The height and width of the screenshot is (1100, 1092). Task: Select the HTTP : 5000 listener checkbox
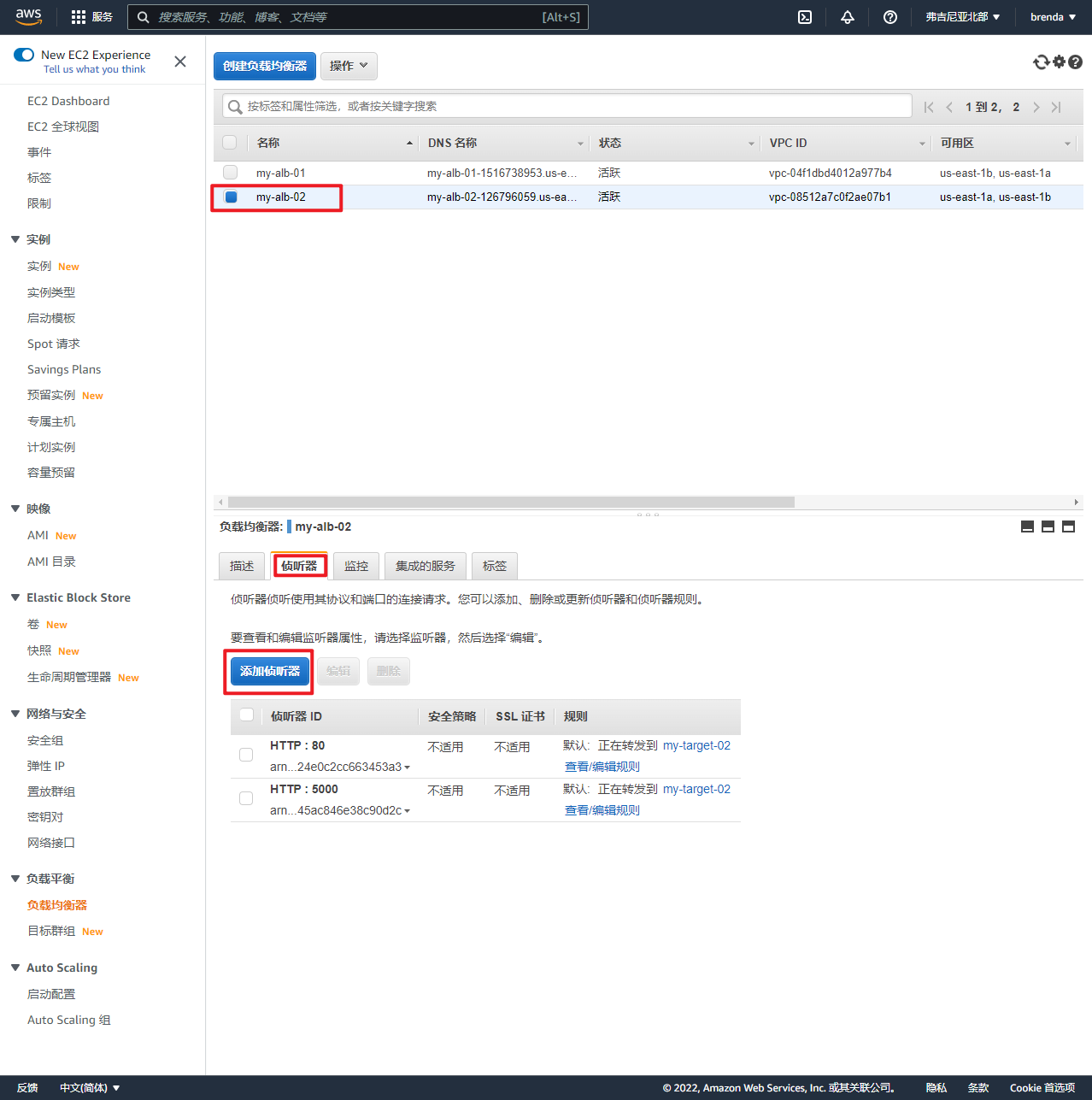point(246,798)
